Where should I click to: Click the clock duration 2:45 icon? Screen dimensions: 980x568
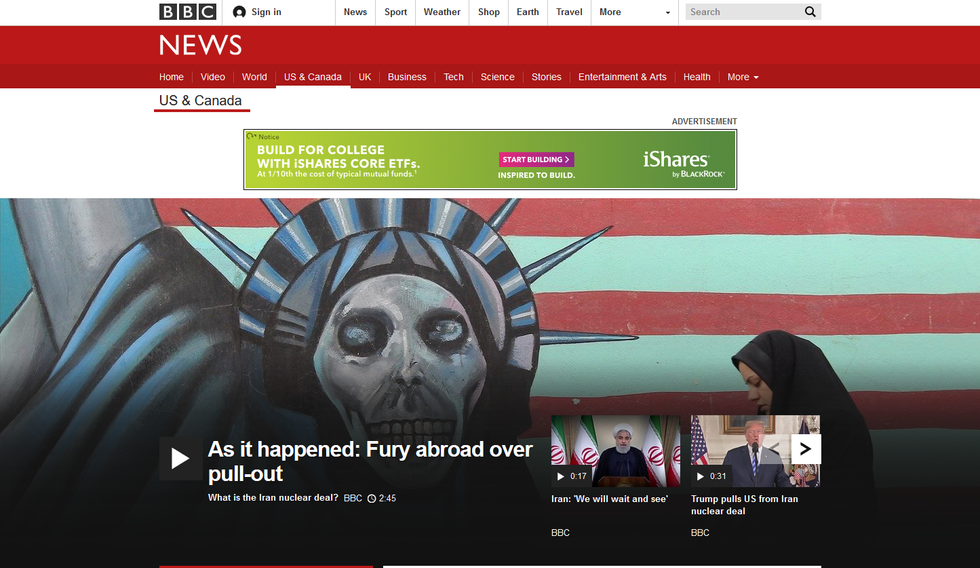371,499
